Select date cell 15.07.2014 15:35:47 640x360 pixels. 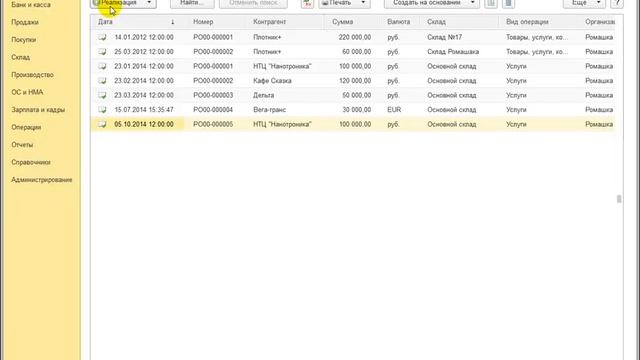pos(144,110)
